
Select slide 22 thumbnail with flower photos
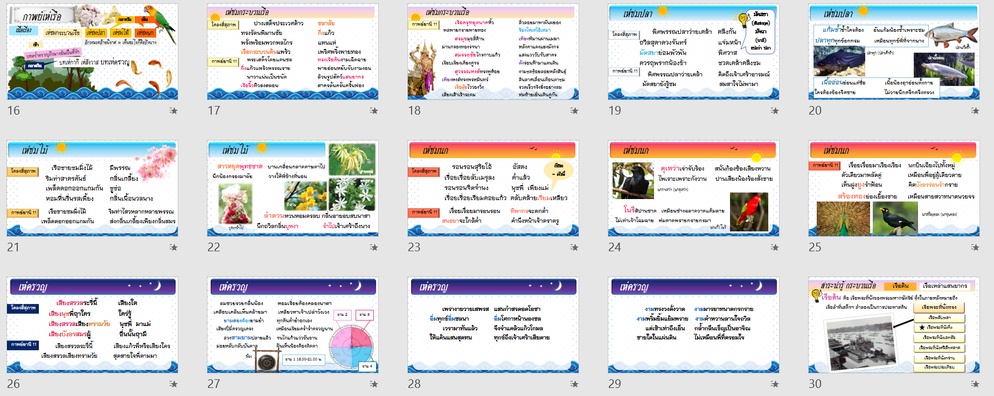tap(293, 188)
